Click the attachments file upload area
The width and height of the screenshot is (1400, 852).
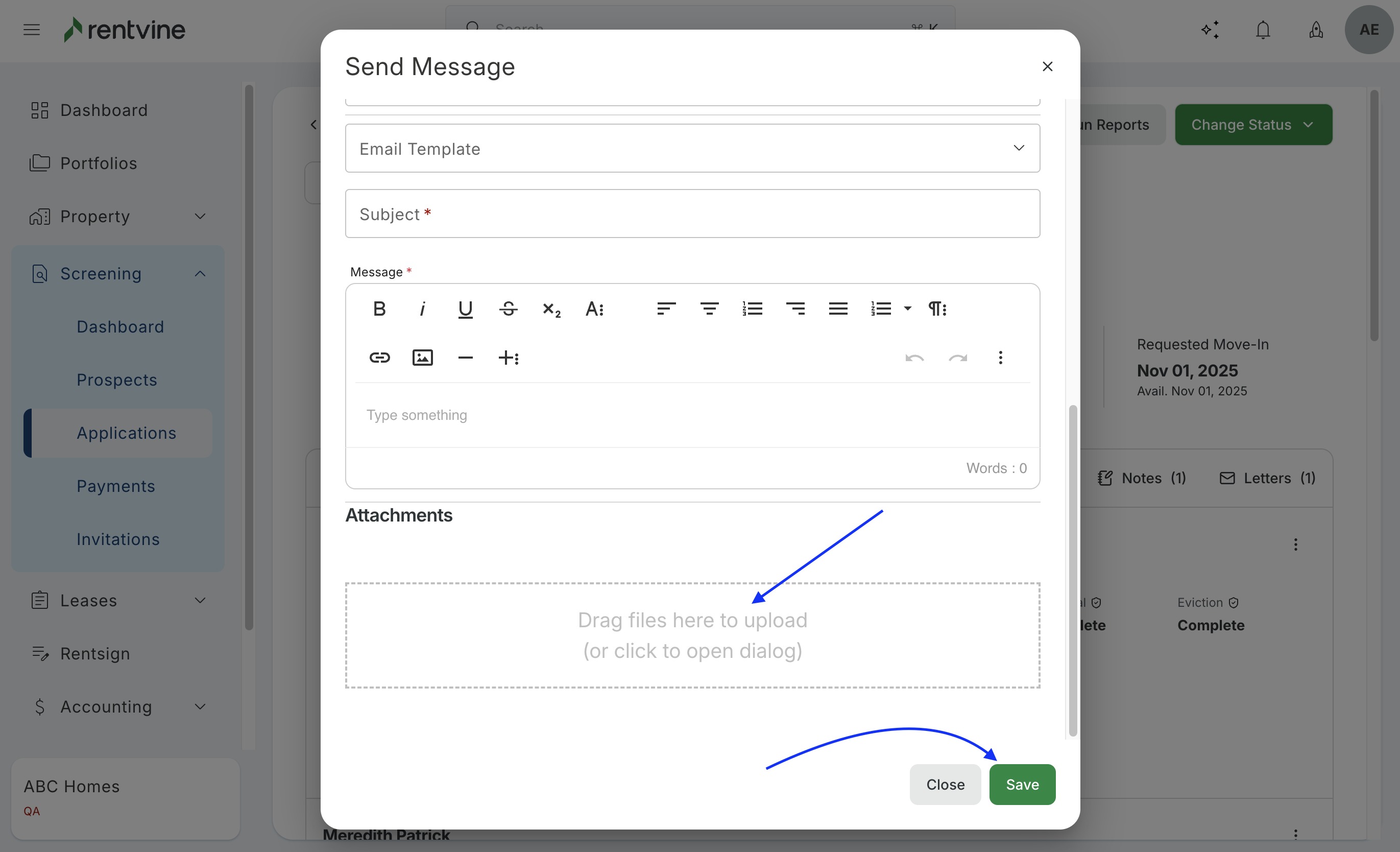pos(692,635)
